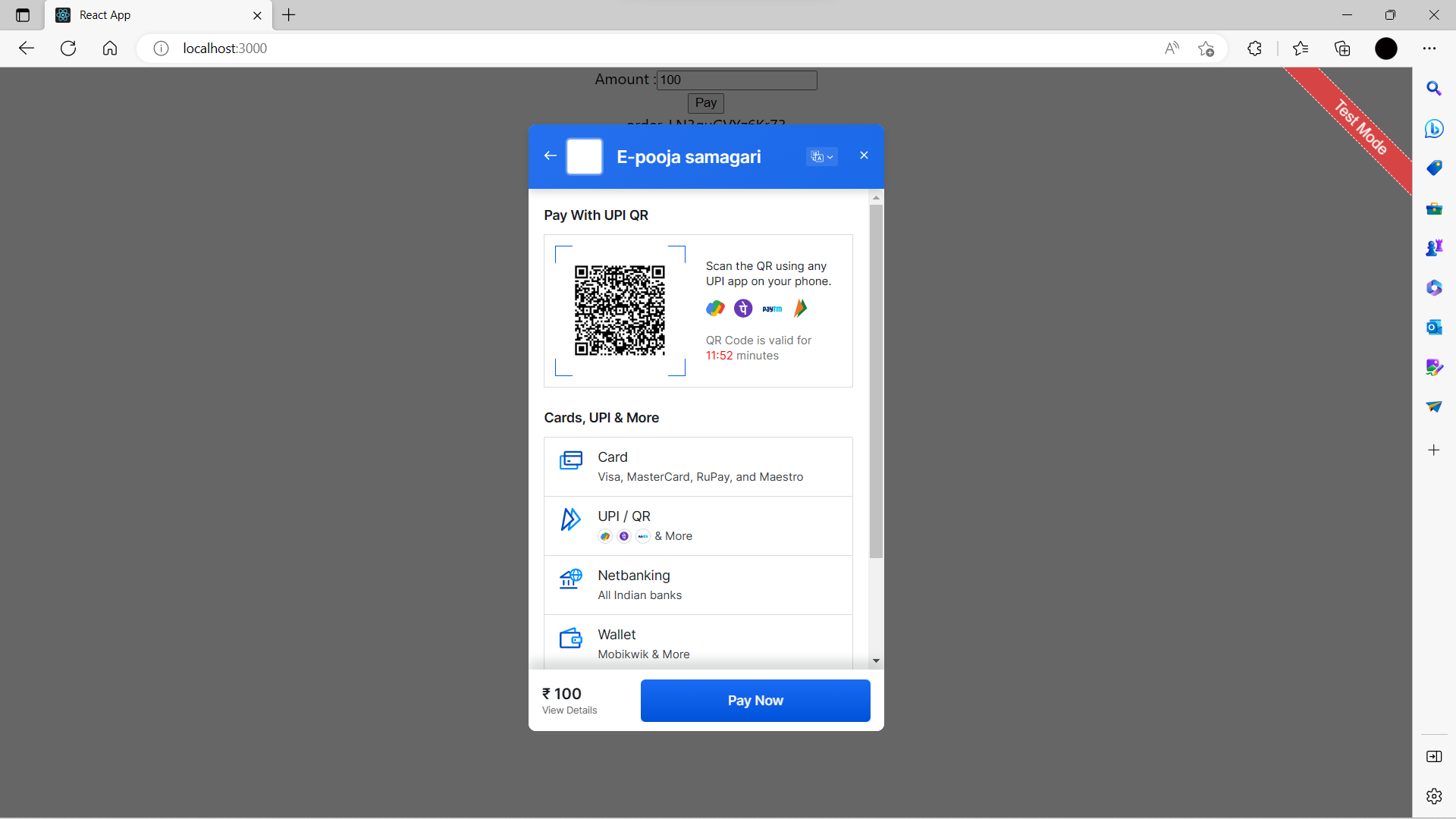Open View Details under ₹100 amount
This screenshot has width=1456, height=819.
pyautogui.click(x=570, y=711)
